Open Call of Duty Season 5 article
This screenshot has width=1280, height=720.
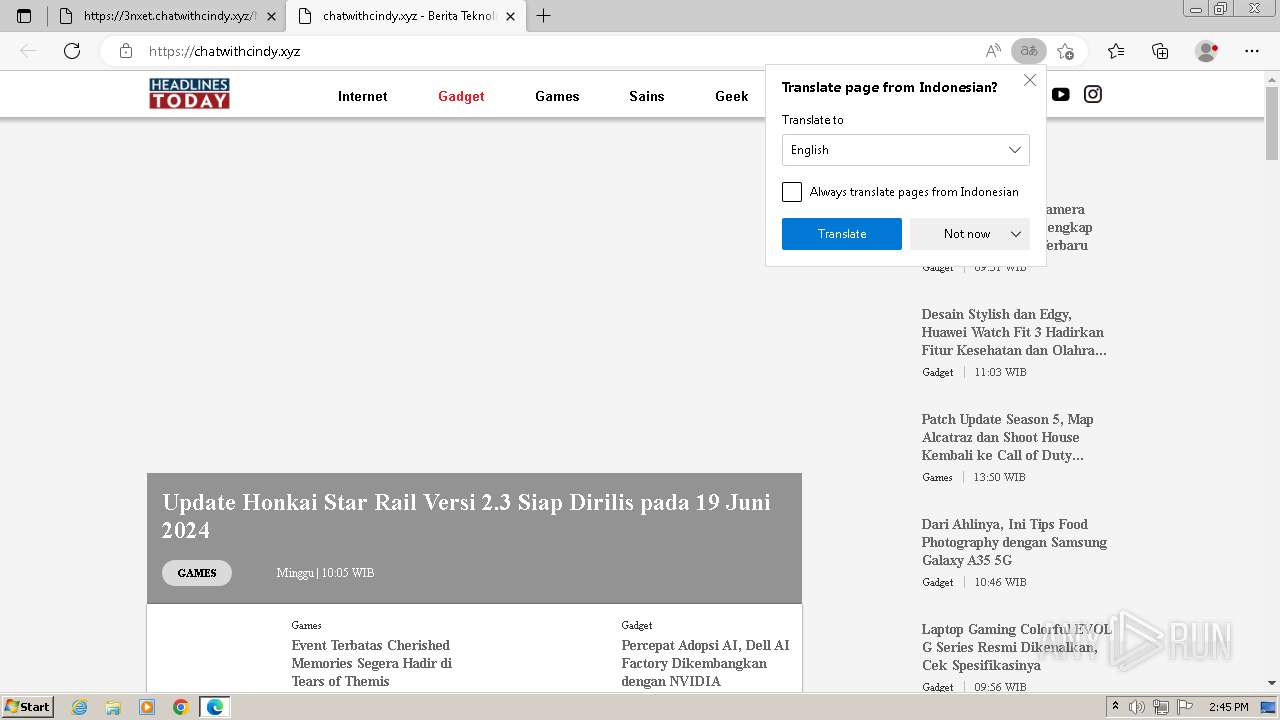(1007, 437)
